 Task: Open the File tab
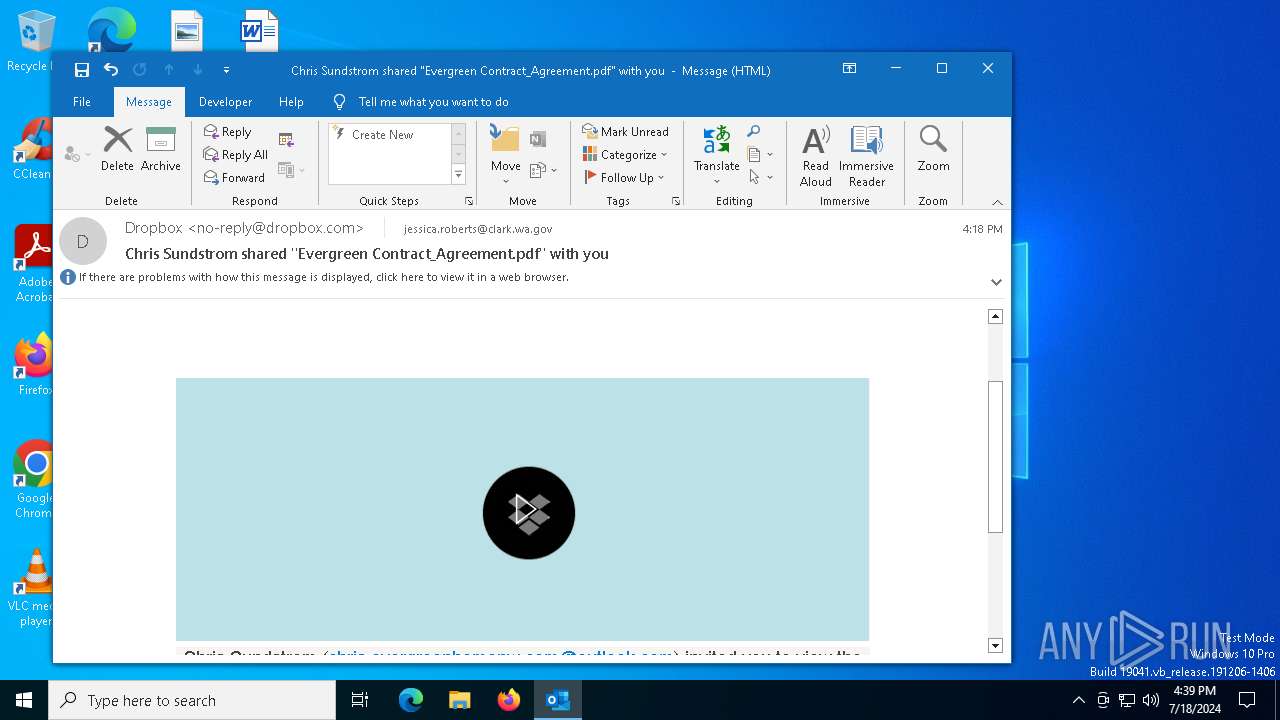point(82,102)
